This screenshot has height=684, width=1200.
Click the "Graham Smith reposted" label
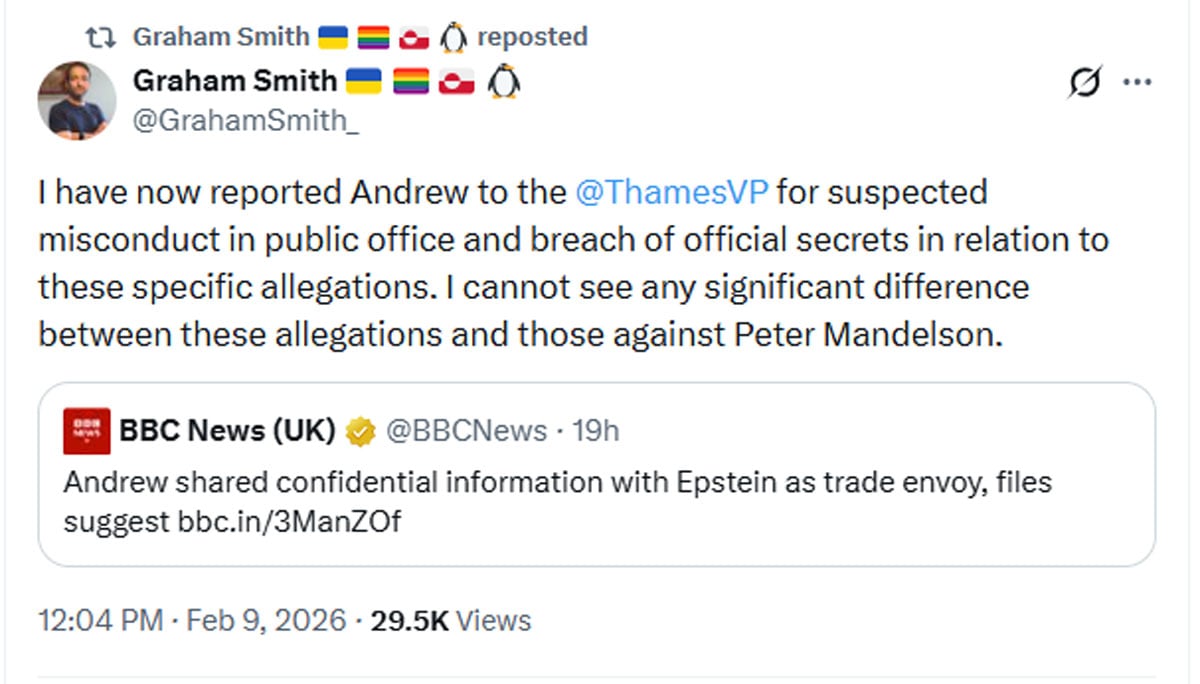(x=360, y=38)
